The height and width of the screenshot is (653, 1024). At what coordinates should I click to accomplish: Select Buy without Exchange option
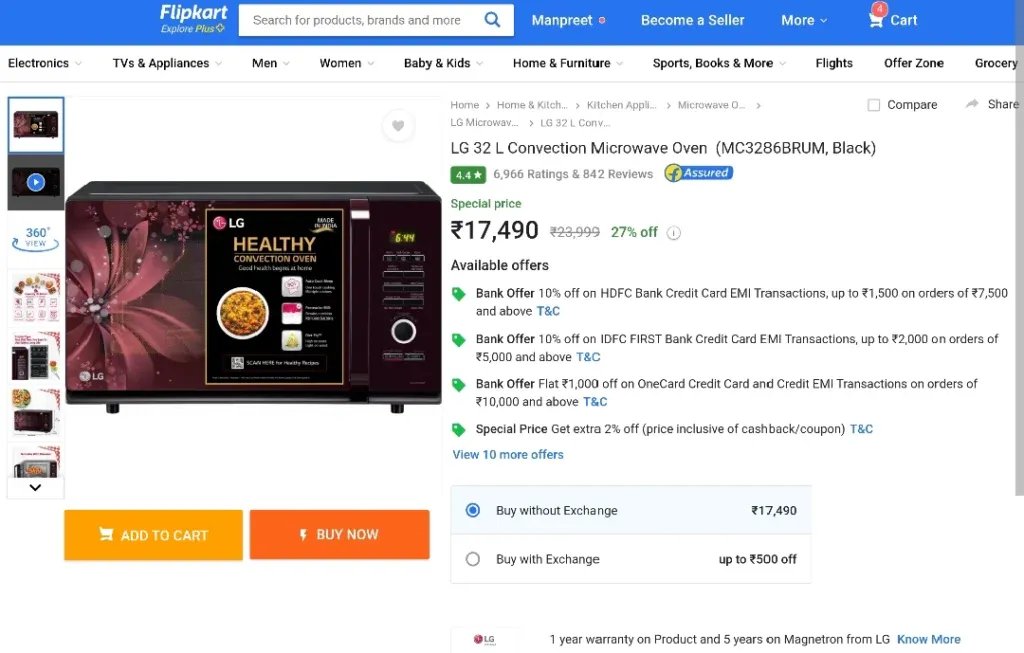tap(473, 510)
